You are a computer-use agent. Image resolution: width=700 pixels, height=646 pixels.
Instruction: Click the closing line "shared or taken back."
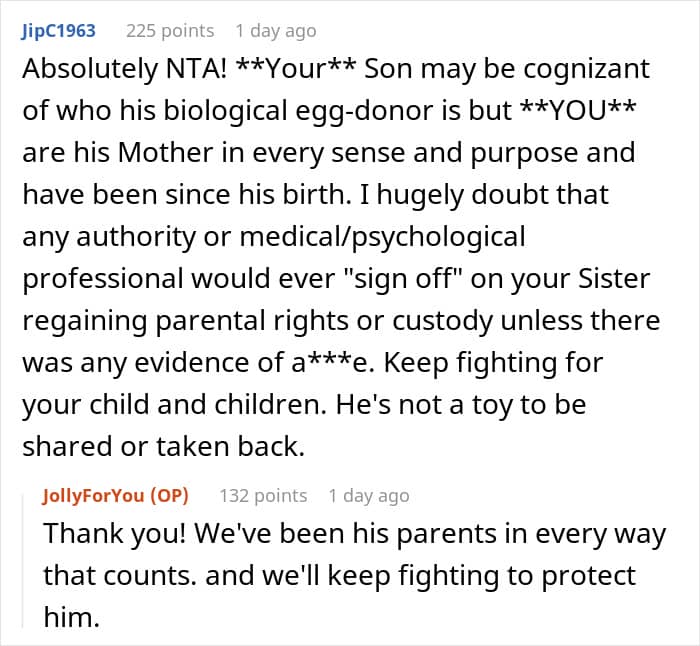click(x=164, y=446)
